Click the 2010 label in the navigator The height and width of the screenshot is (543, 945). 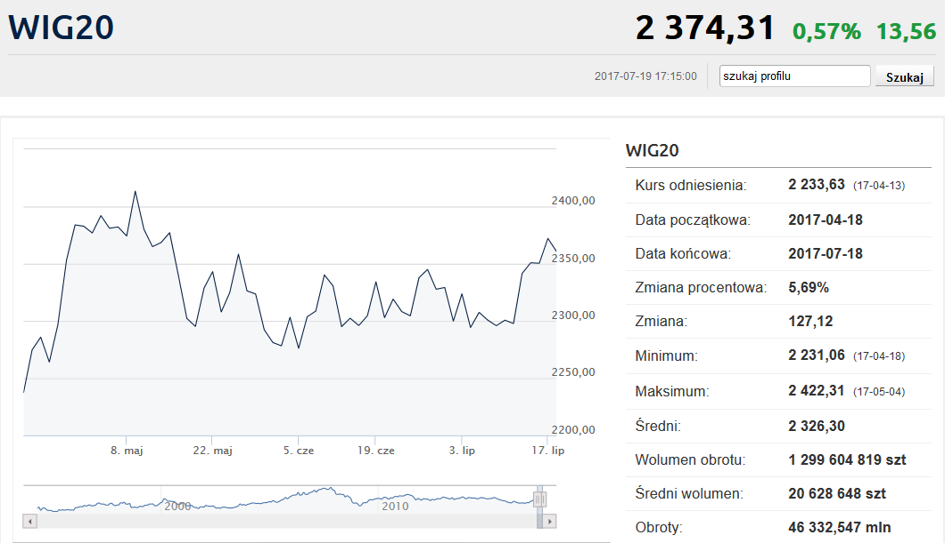pos(395,506)
